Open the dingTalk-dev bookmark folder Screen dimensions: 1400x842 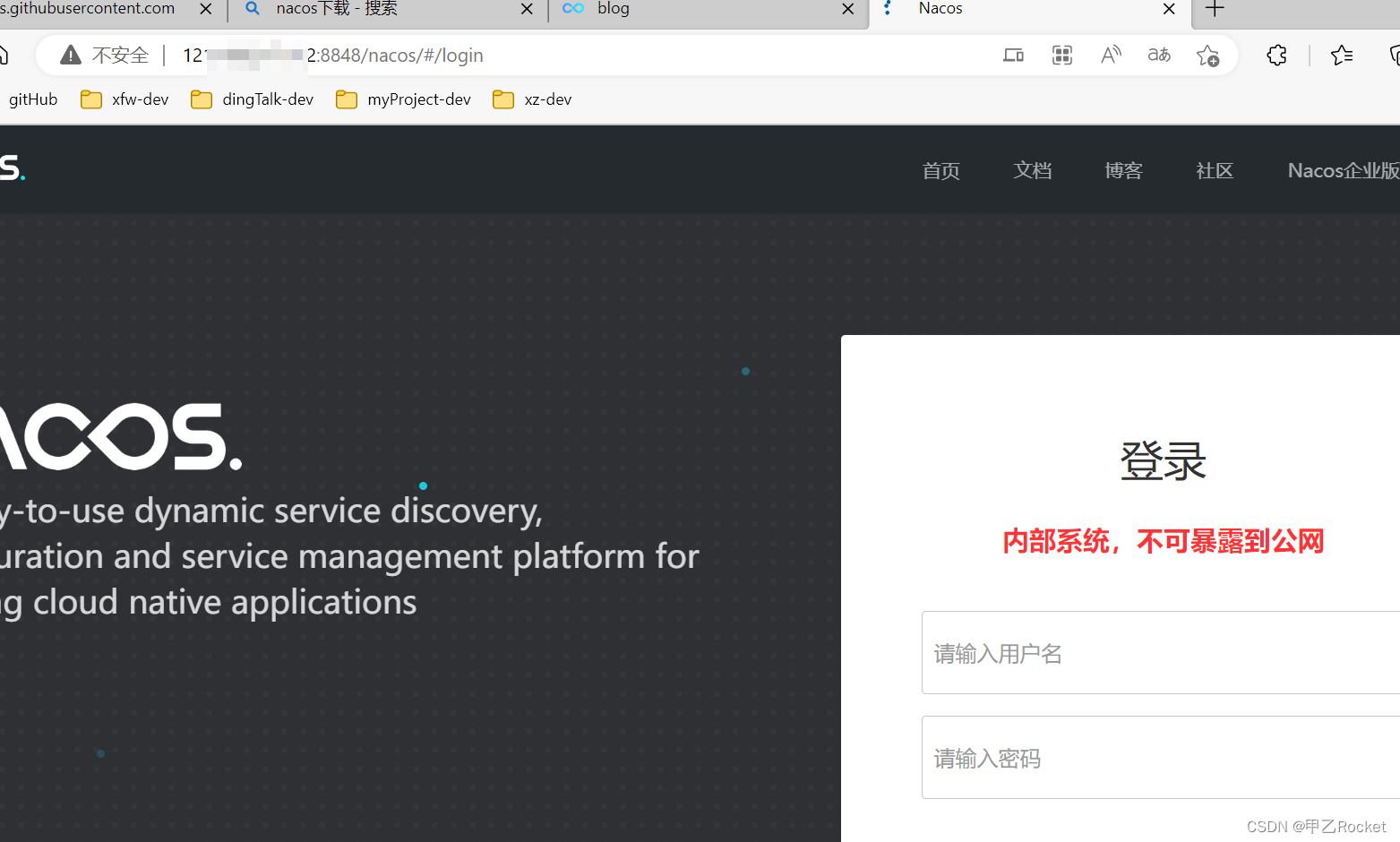click(252, 99)
